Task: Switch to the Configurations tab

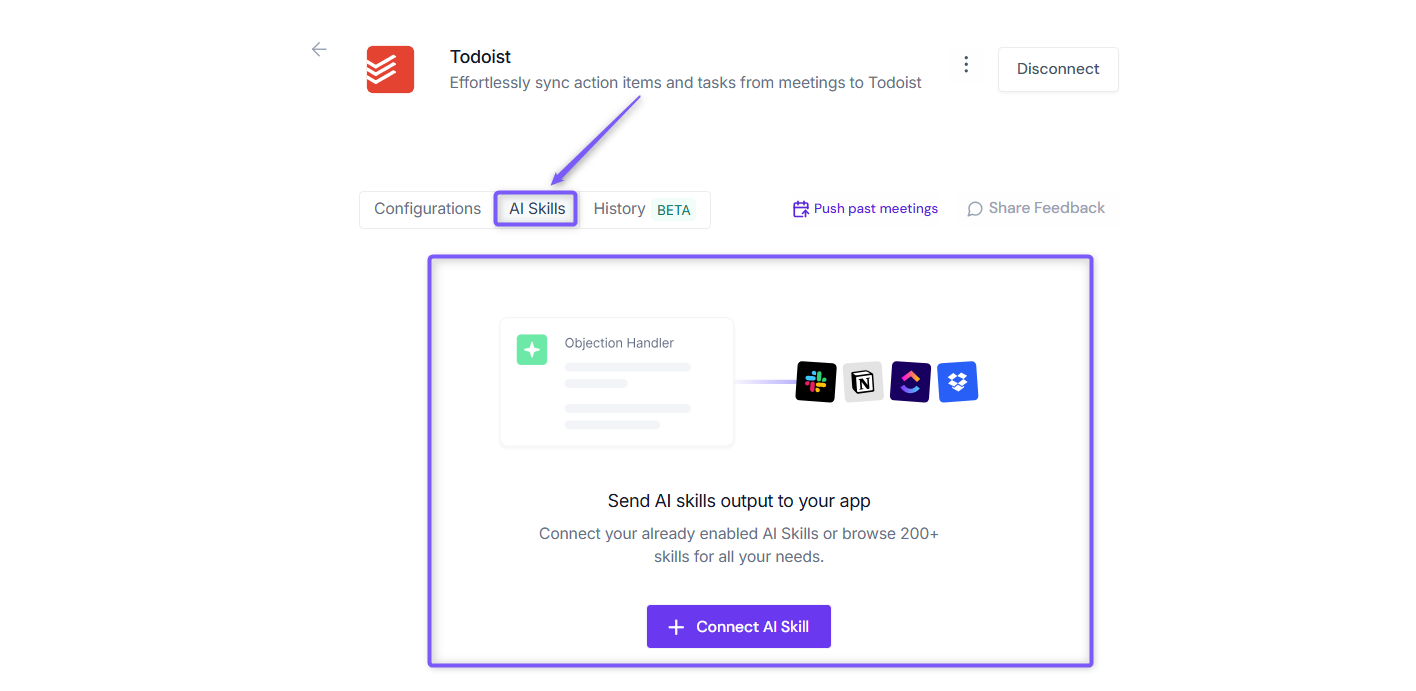Action: coord(427,209)
